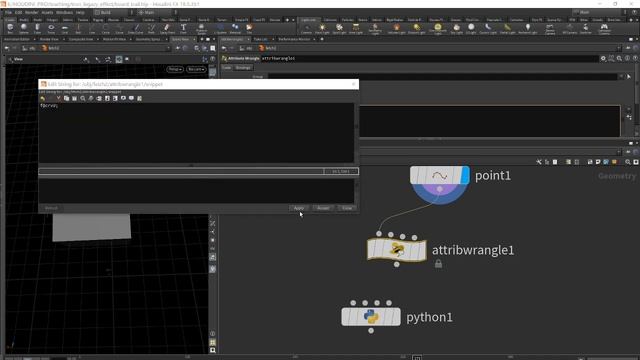Open the Persp camera dropdown in viewport

175,69
